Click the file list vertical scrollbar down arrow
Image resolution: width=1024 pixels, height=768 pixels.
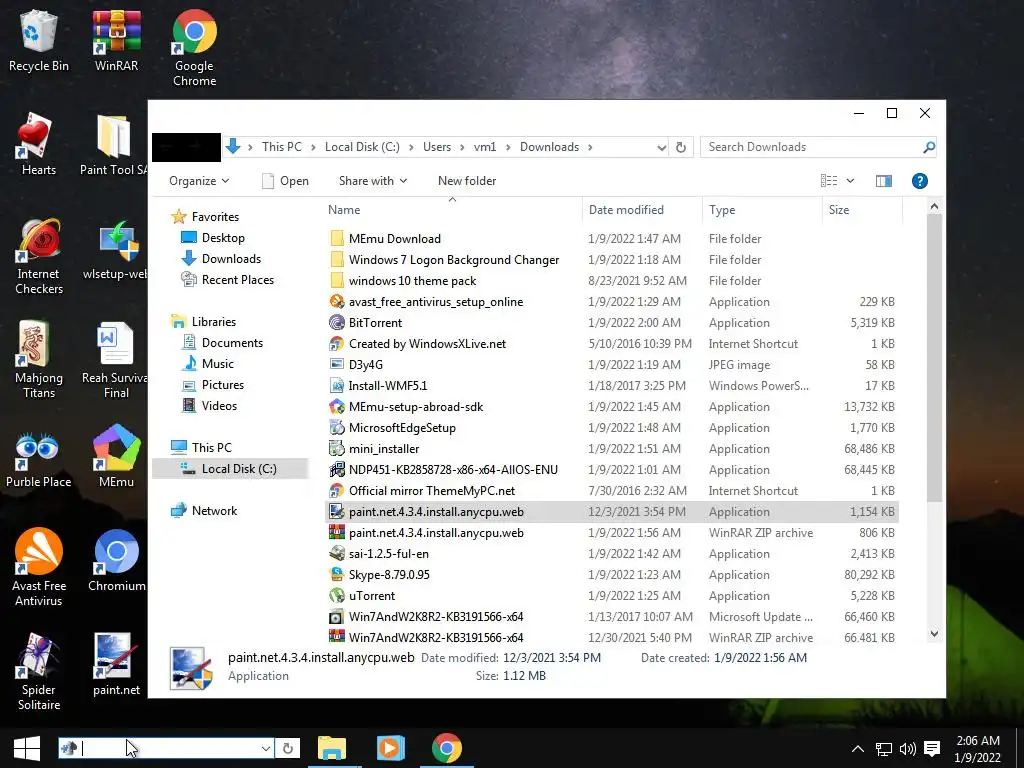(x=934, y=633)
